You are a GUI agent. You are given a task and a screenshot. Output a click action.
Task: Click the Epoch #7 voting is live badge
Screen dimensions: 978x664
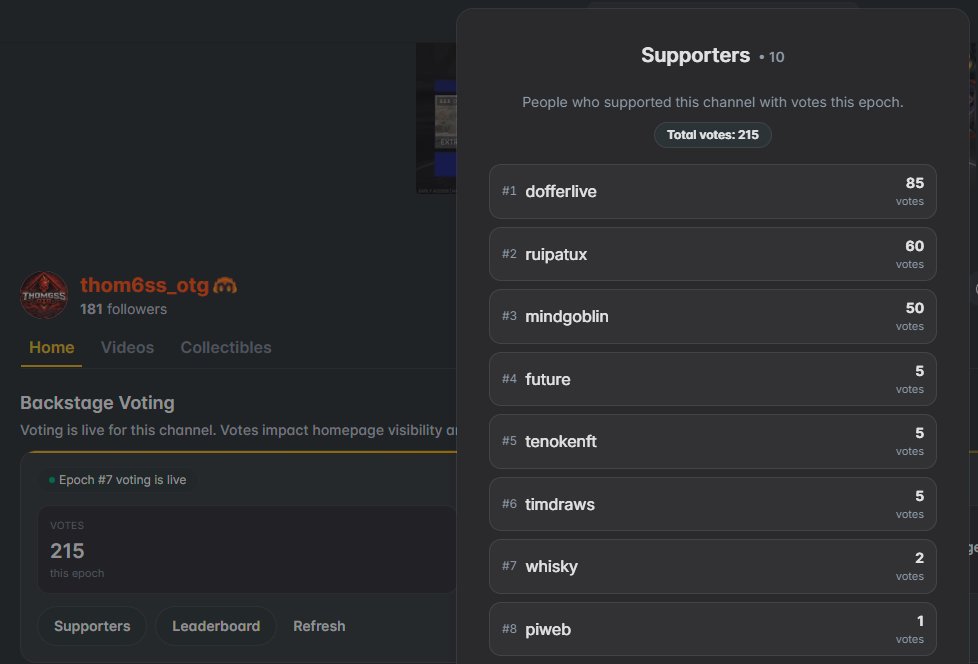point(117,480)
